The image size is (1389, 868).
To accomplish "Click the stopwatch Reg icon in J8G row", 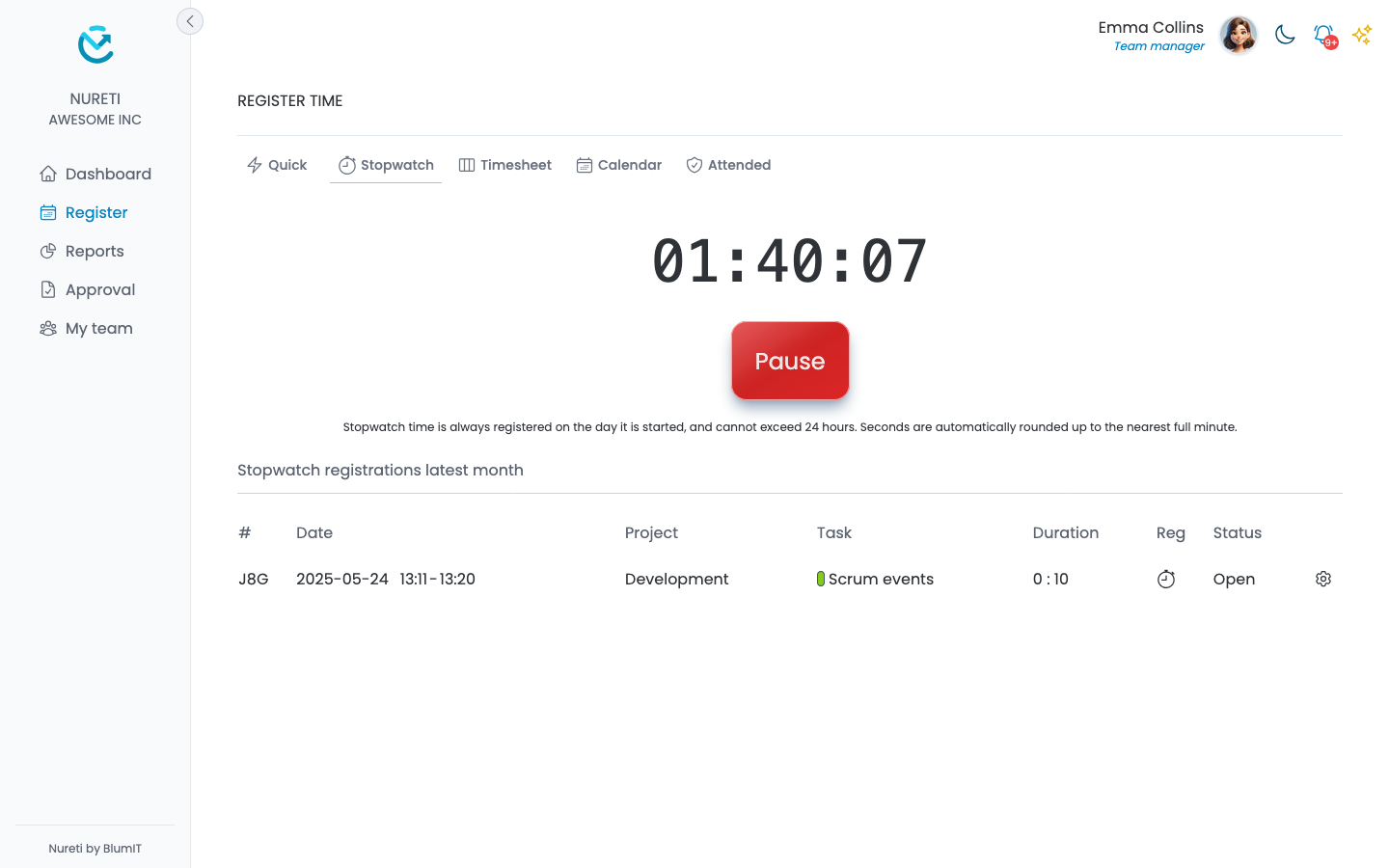I will pyautogui.click(x=1166, y=579).
